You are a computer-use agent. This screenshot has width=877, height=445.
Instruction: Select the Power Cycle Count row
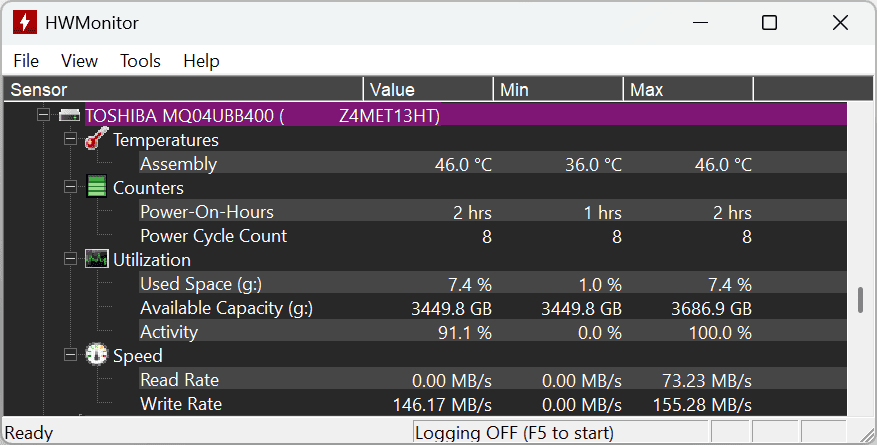pos(493,236)
